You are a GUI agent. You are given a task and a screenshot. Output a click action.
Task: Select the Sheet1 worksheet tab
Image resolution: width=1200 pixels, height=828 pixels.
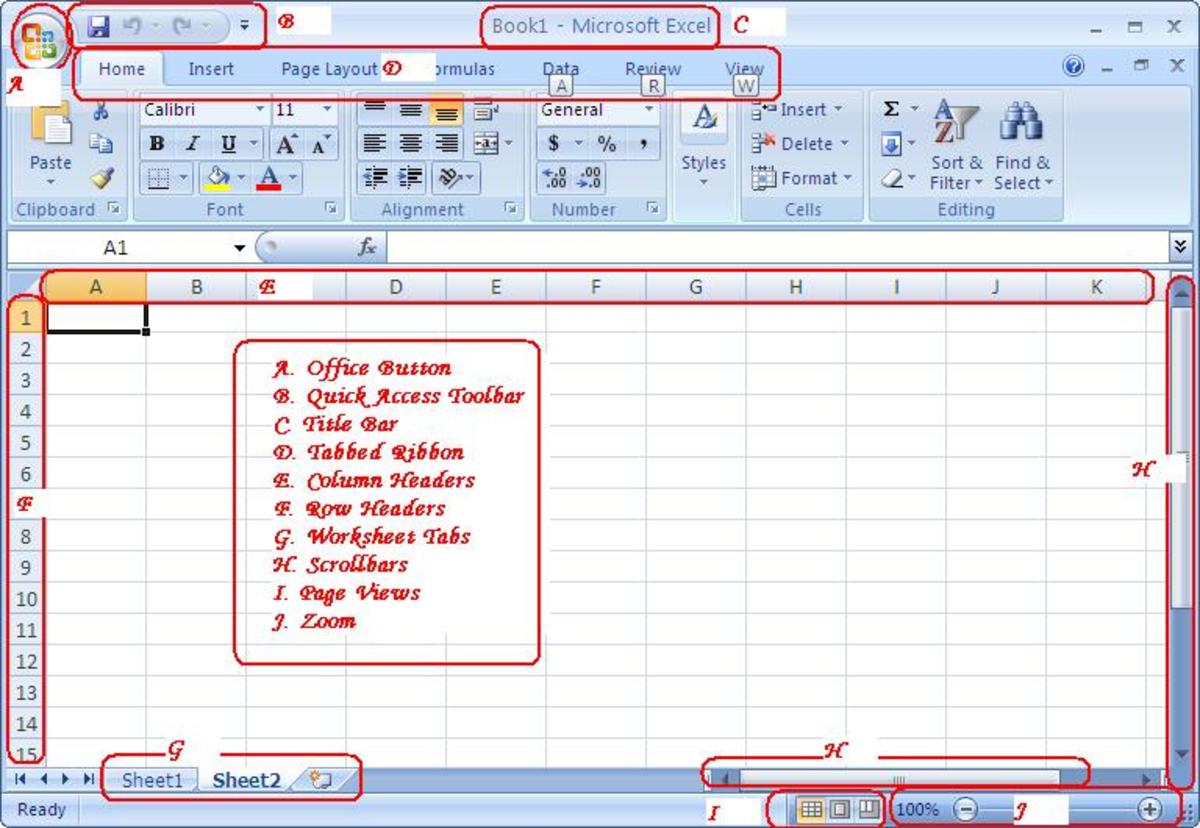point(152,781)
